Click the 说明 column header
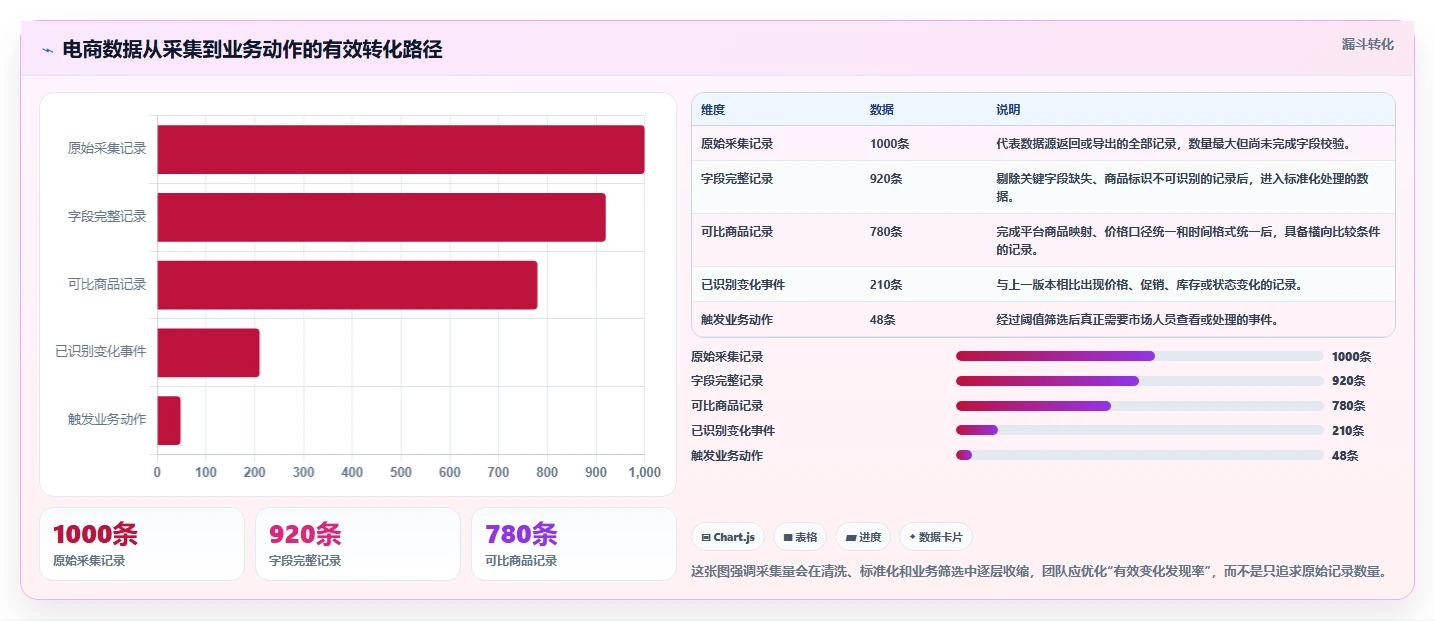 point(1008,109)
